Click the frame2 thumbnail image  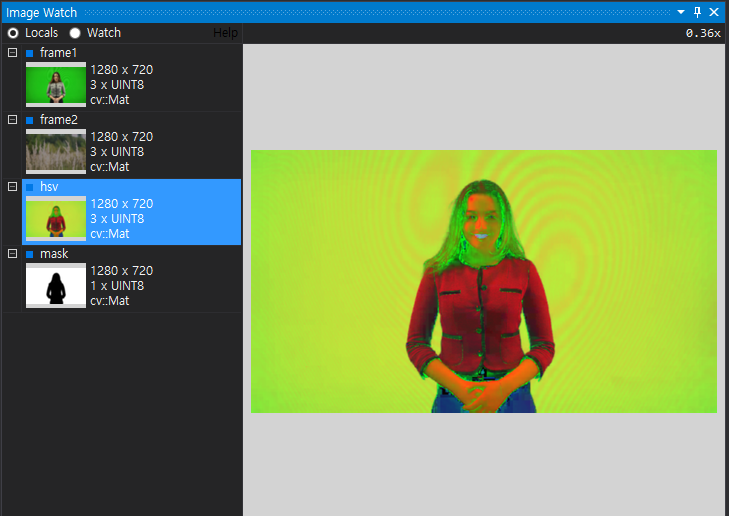56,152
